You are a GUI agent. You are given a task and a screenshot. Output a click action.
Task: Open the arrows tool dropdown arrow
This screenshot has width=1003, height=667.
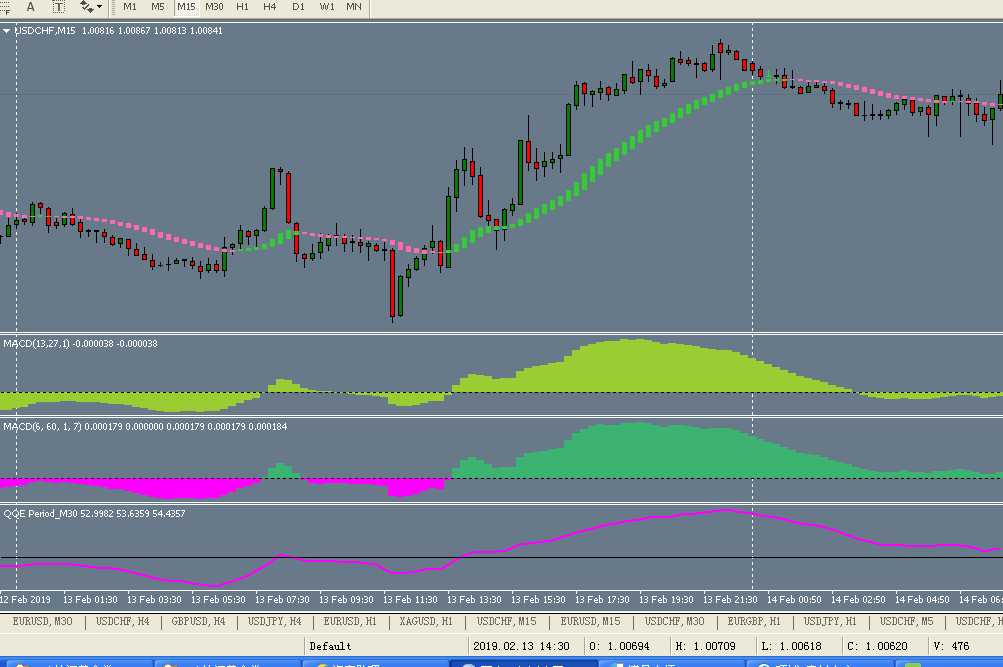(x=100, y=7)
